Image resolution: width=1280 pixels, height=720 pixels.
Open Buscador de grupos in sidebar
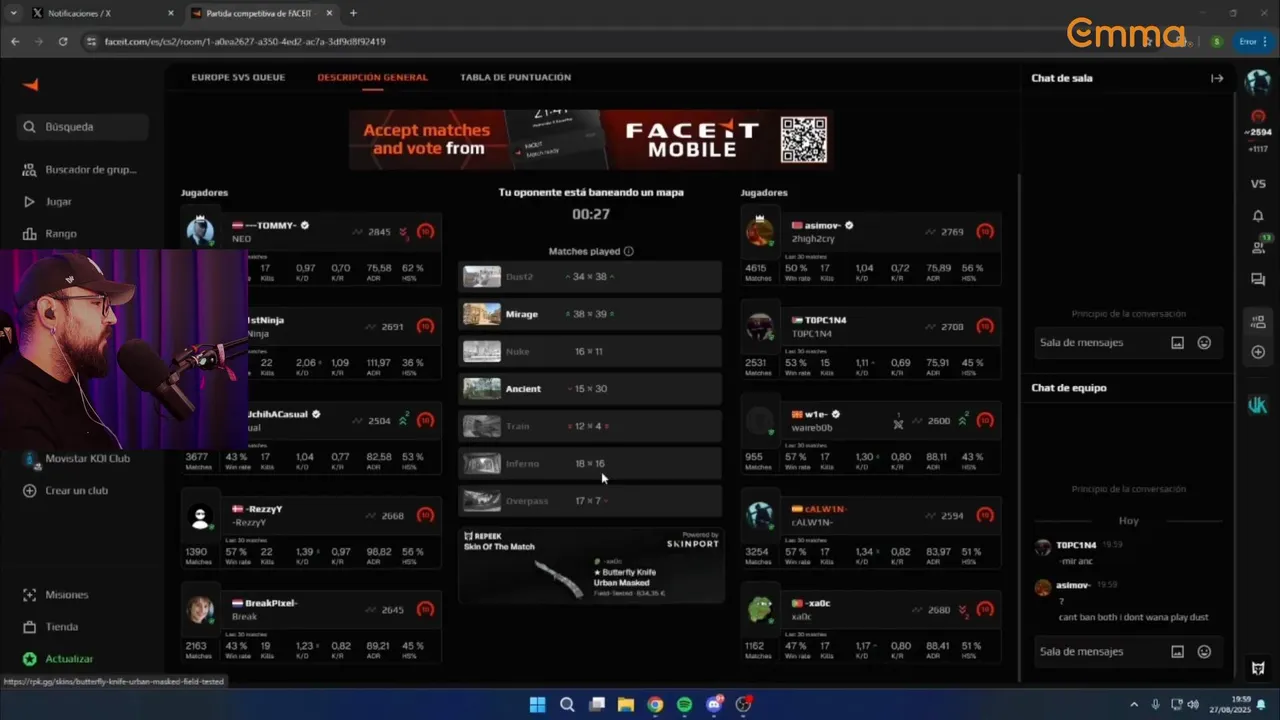(x=79, y=170)
